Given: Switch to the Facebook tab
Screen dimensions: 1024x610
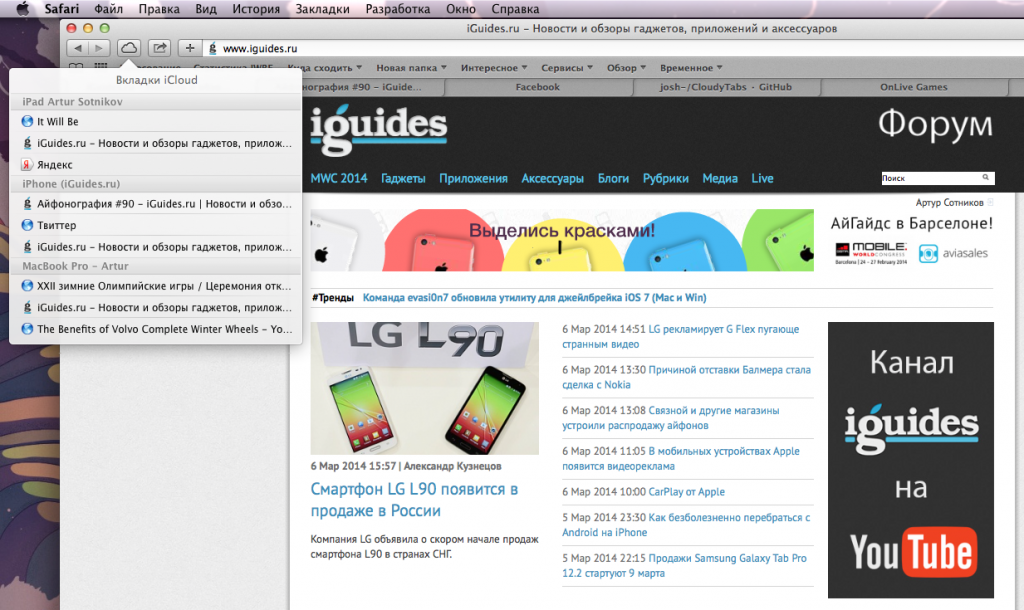Looking at the screenshot, I should 537,87.
